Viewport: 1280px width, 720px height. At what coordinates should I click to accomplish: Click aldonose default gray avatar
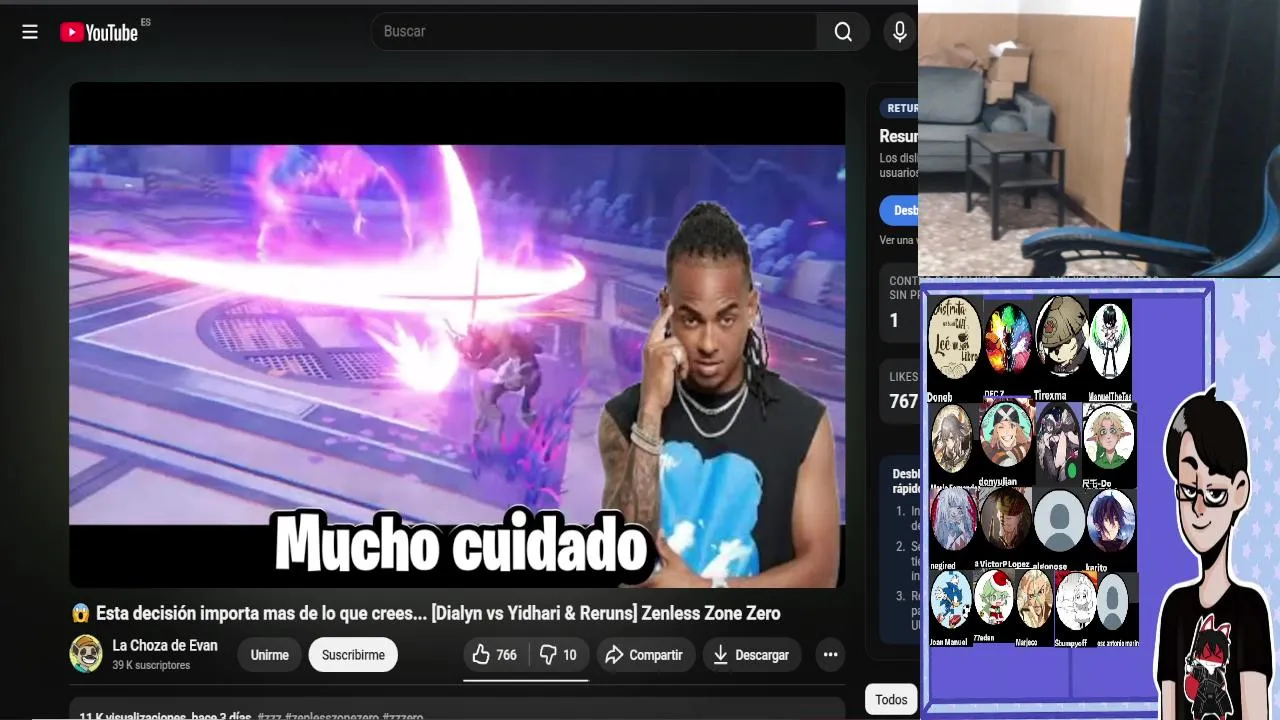(1059, 520)
